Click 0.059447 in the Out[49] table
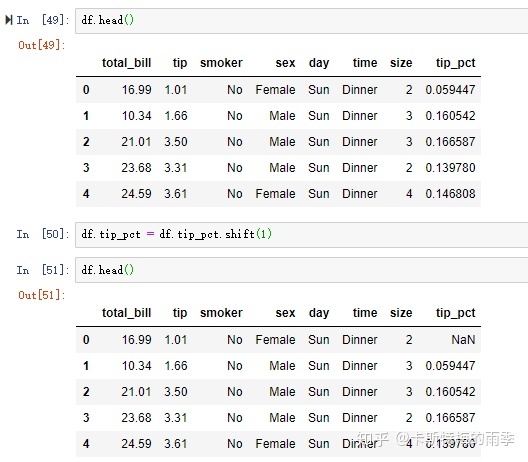The width and height of the screenshot is (528, 462). pos(450,90)
